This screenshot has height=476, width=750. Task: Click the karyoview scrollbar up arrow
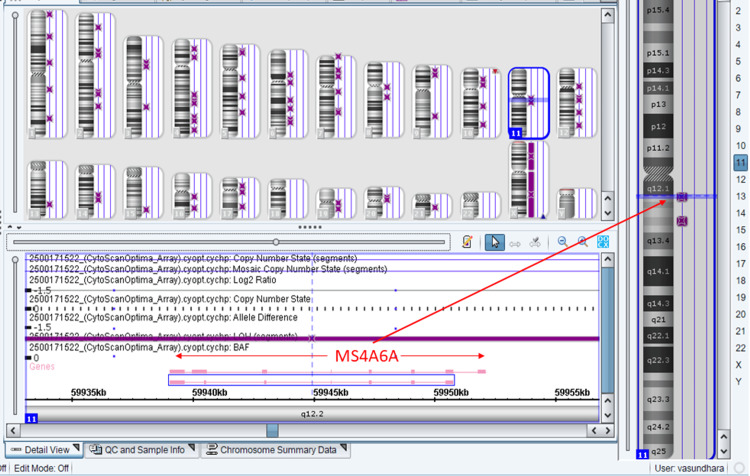[x=607, y=15]
